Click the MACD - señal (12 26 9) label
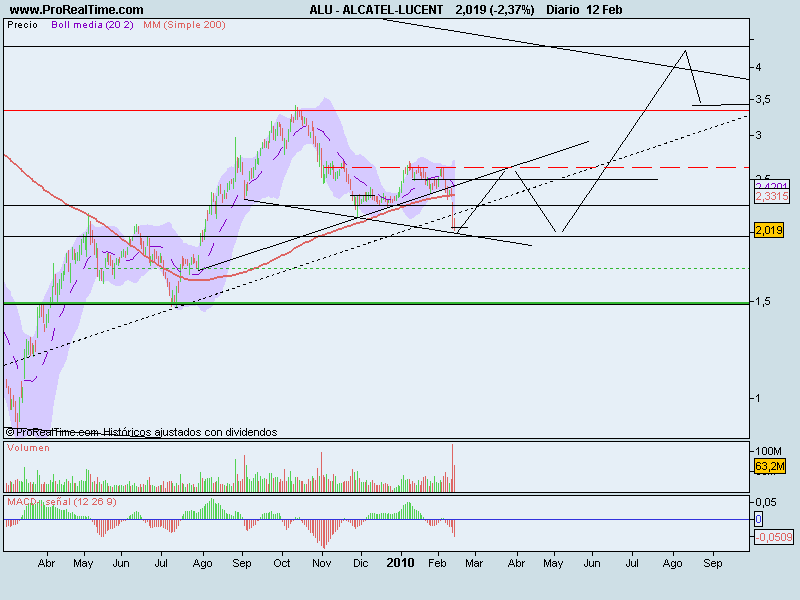Image resolution: width=800 pixels, height=600 pixels. 62,502
